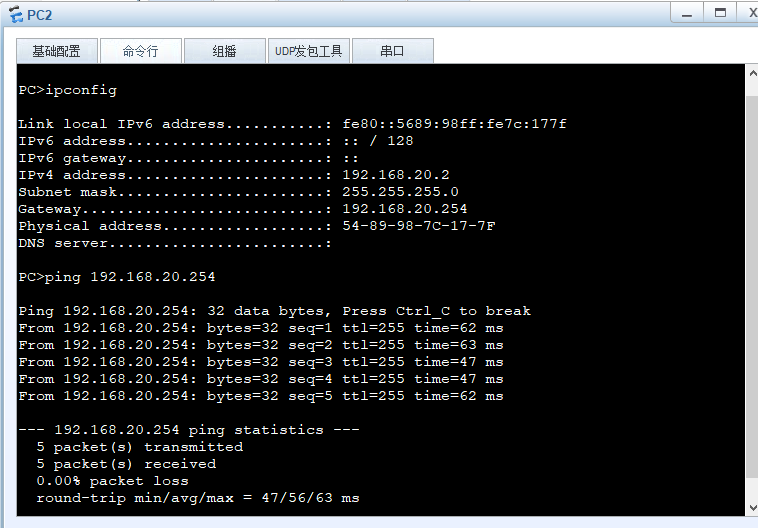The width and height of the screenshot is (758, 528).
Task: Click the terminal scrollbar up arrow
Action: 752,73
